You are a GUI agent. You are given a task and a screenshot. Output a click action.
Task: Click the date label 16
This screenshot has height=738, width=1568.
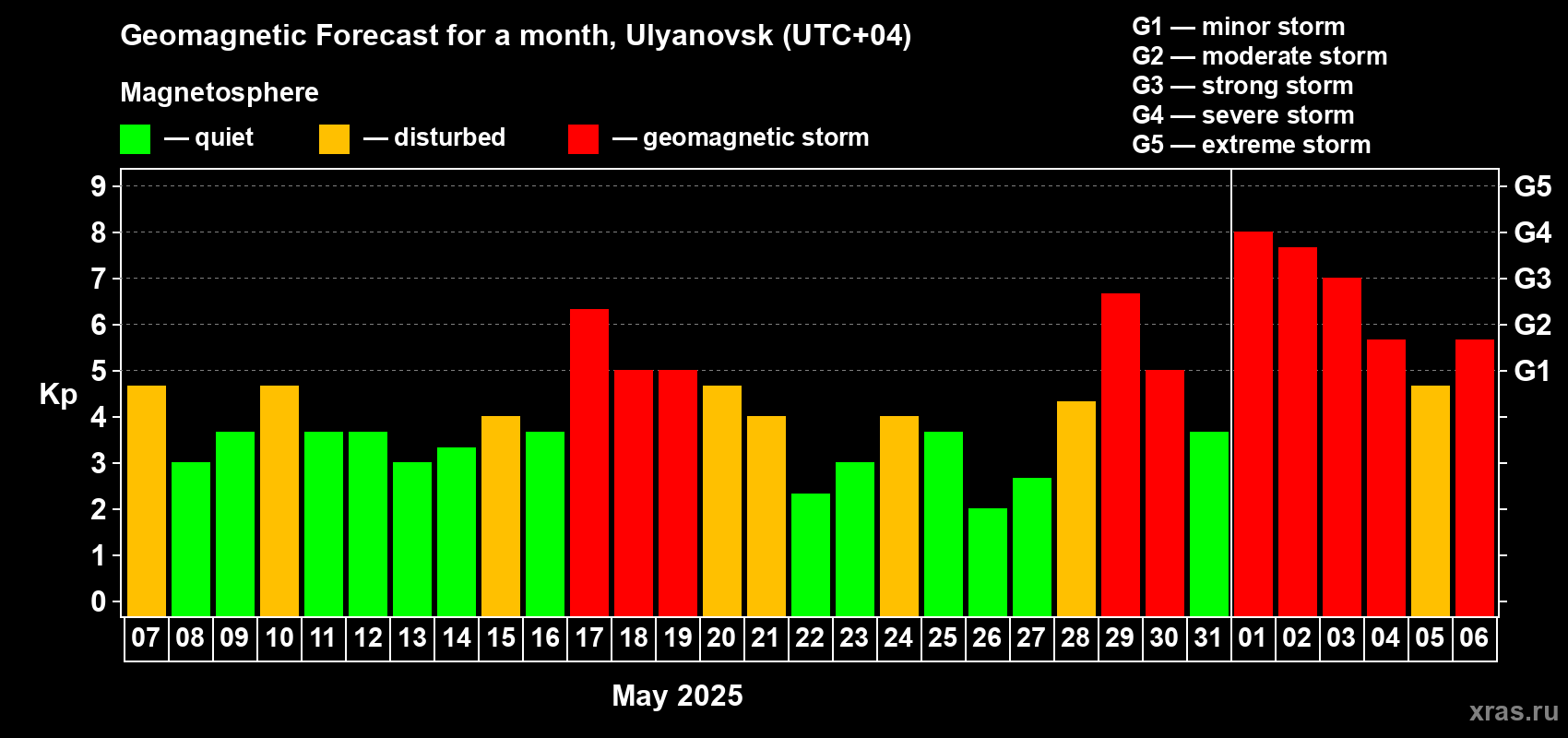coord(545,637)
